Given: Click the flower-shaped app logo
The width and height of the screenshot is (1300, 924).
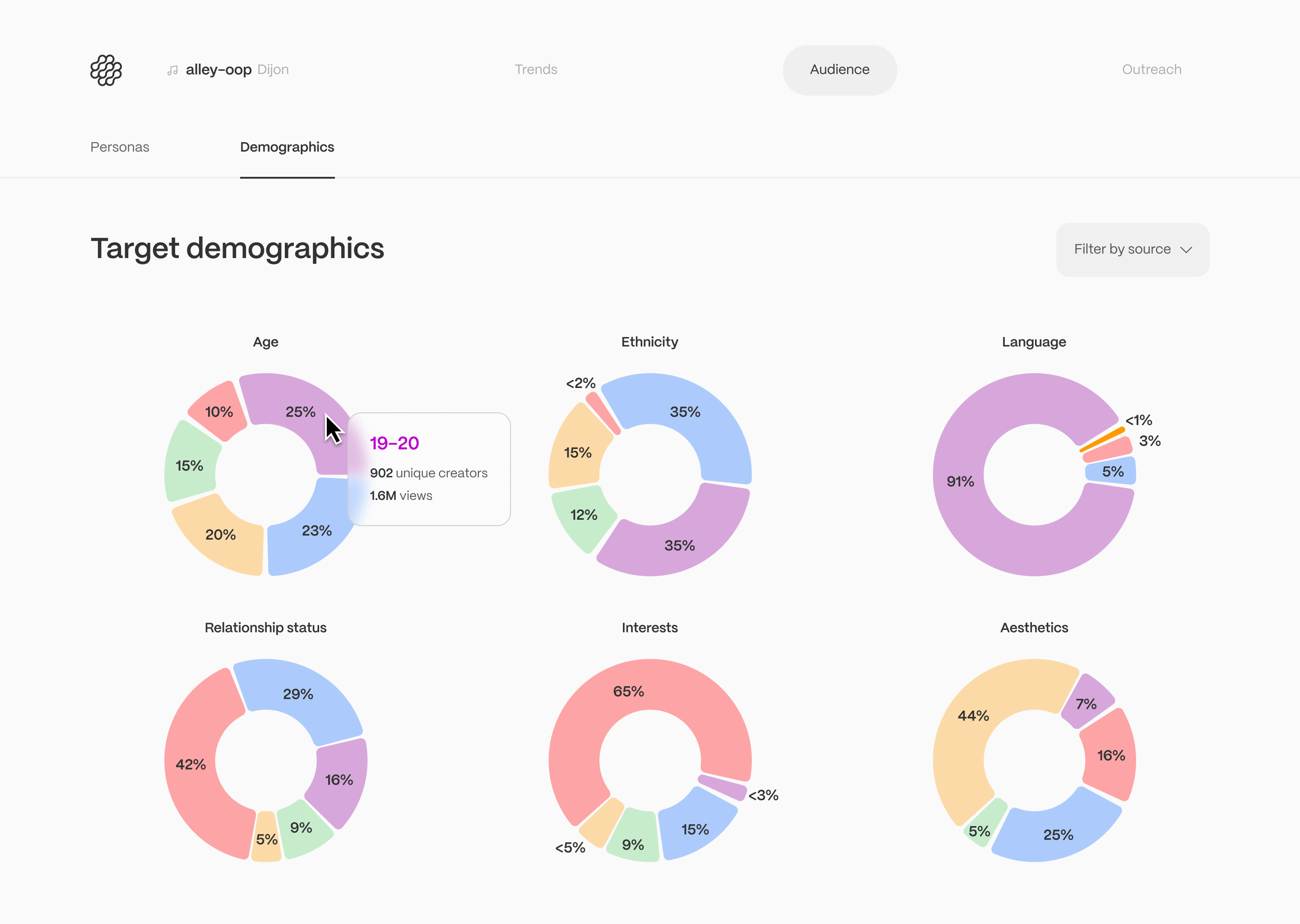Looking at the screenshot, I should click(106, 70).
